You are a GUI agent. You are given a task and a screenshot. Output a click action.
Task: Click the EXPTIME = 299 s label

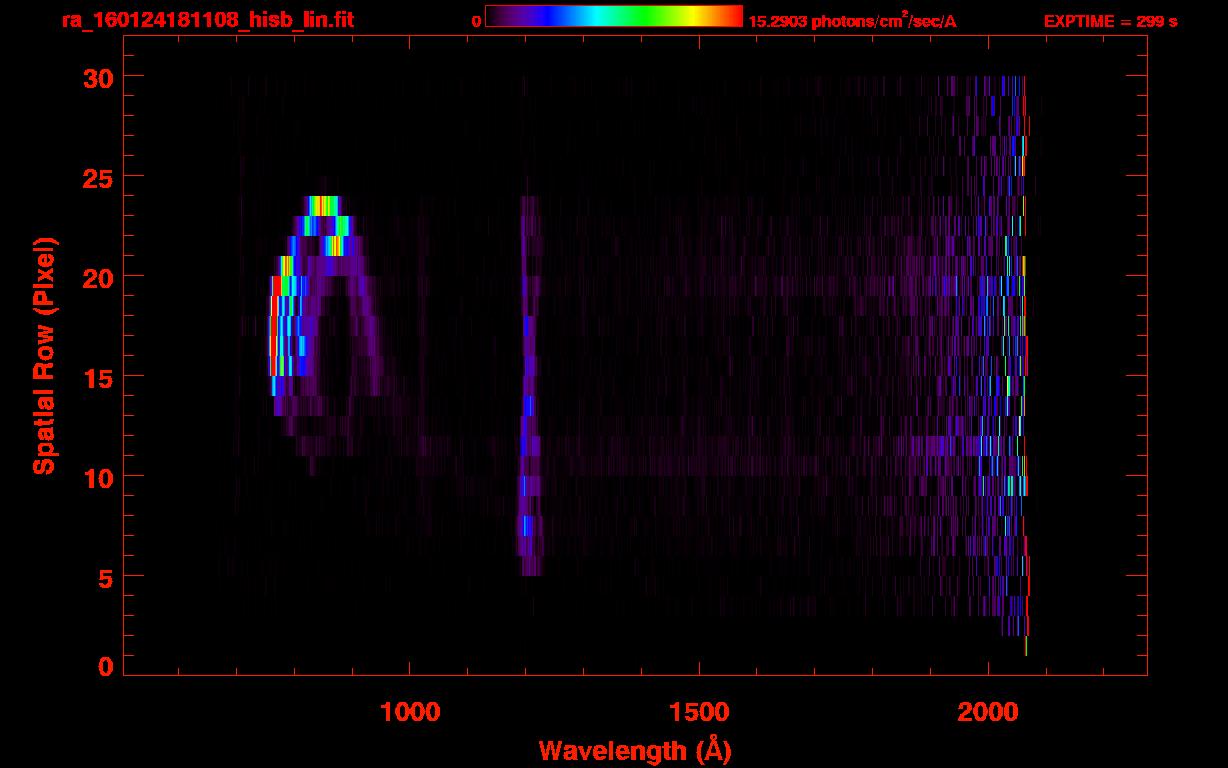(x=1110, y=21)
